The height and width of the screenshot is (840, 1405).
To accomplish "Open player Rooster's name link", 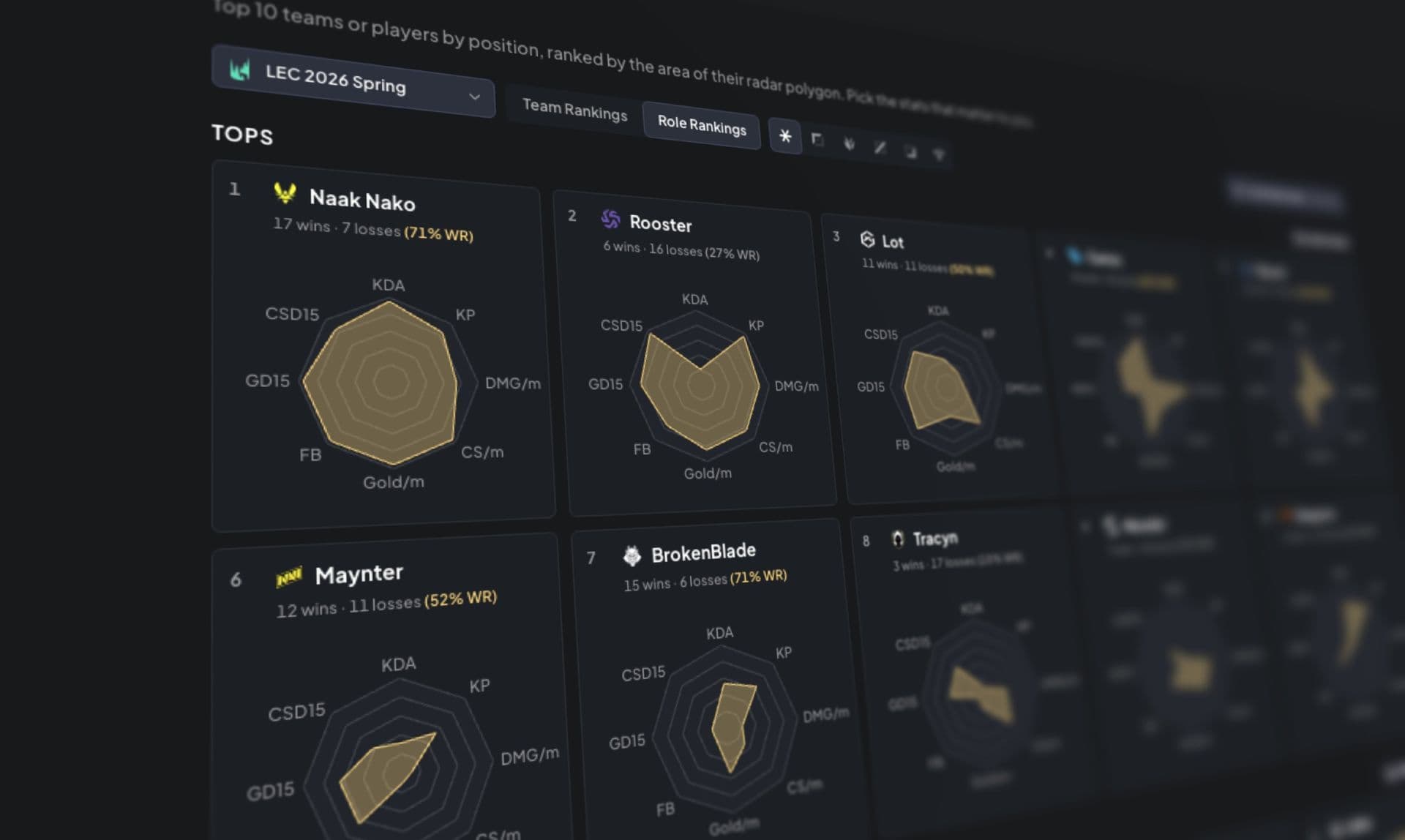I will coord(661,224).
